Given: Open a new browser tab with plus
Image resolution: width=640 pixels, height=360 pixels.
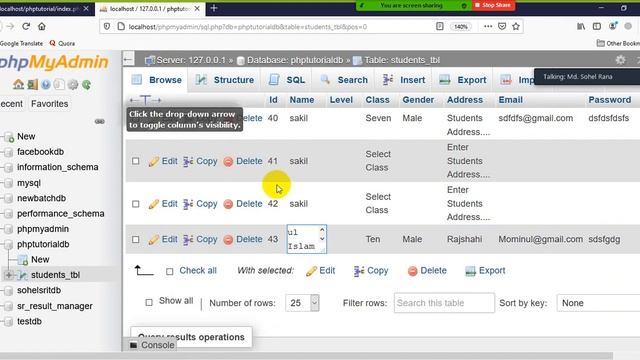Looking at the screenshot, I should (214, 8).
